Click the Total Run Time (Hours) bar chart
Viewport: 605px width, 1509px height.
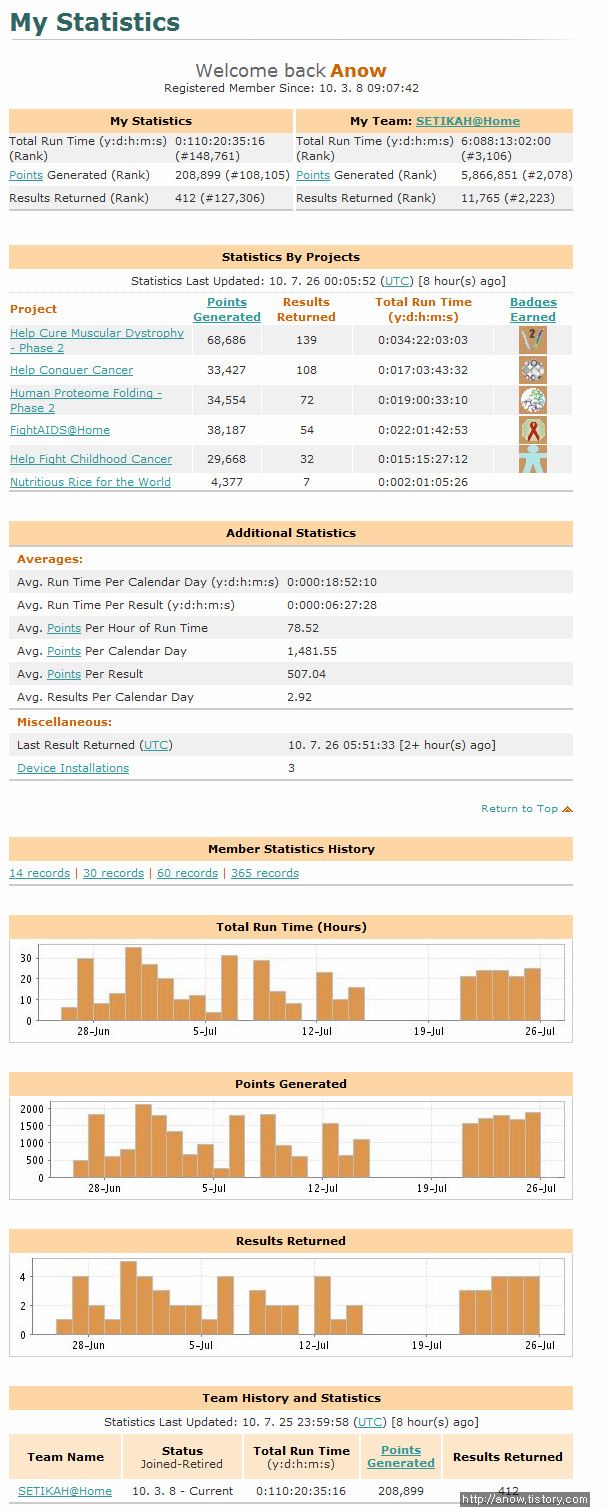(291, 990)
